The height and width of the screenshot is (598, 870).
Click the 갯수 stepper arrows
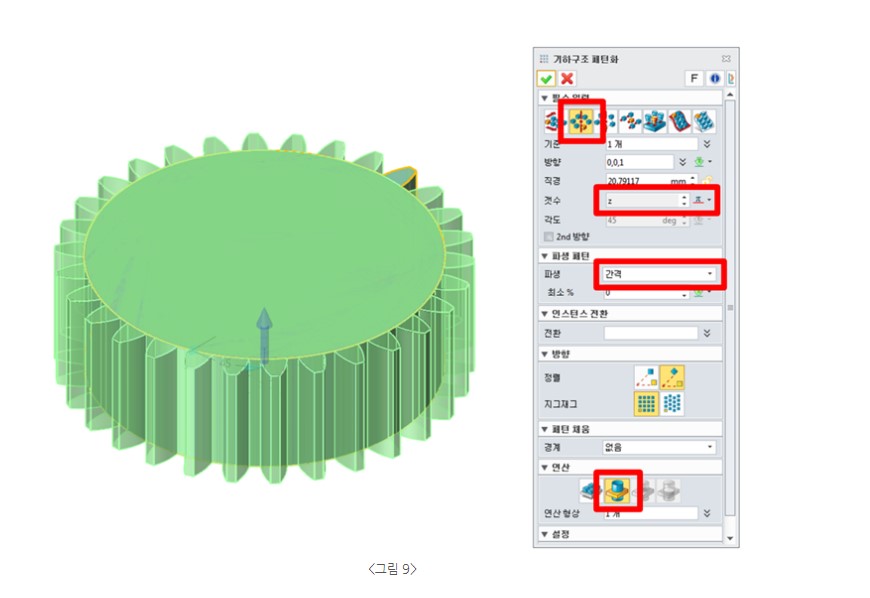pyautogui.click(x=684, y=200)
